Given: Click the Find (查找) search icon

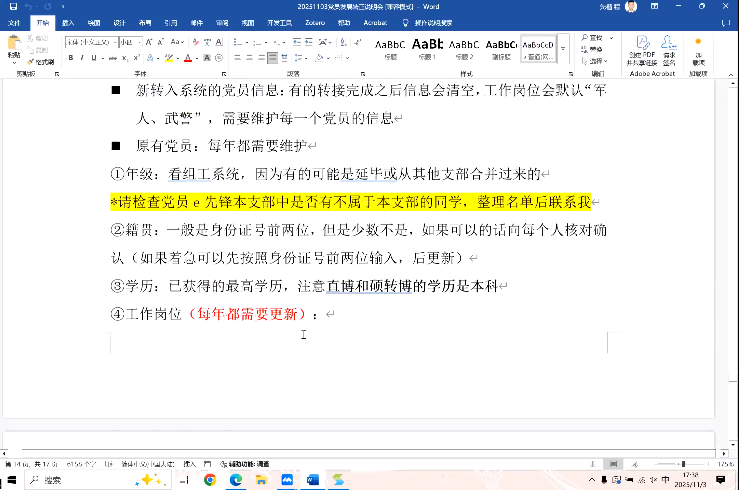Looking at the screenshot, I should (595, 37).
